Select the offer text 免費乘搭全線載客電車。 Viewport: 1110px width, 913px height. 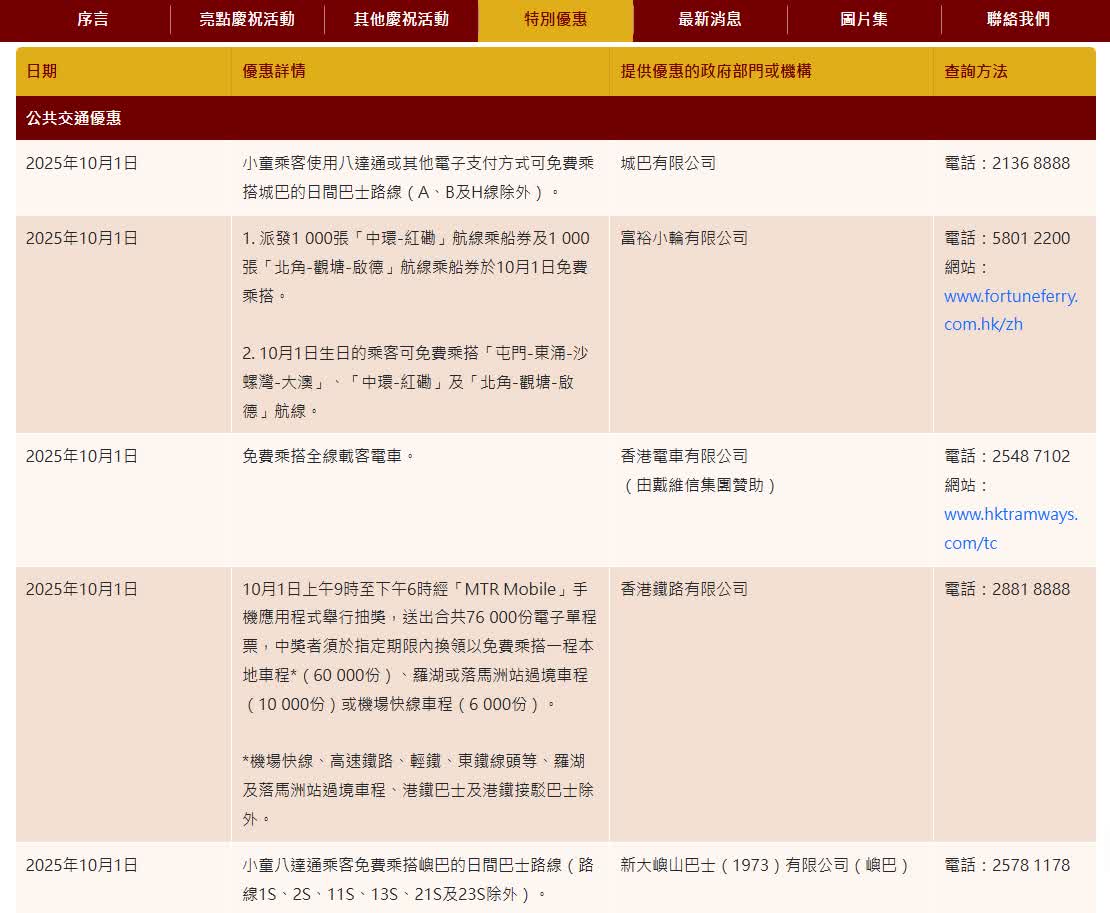(x=328, y=456)
